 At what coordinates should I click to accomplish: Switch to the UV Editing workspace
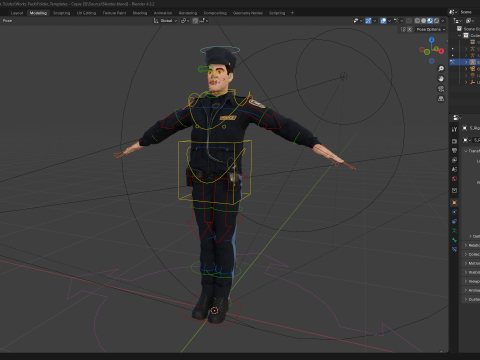pos(86,13)
